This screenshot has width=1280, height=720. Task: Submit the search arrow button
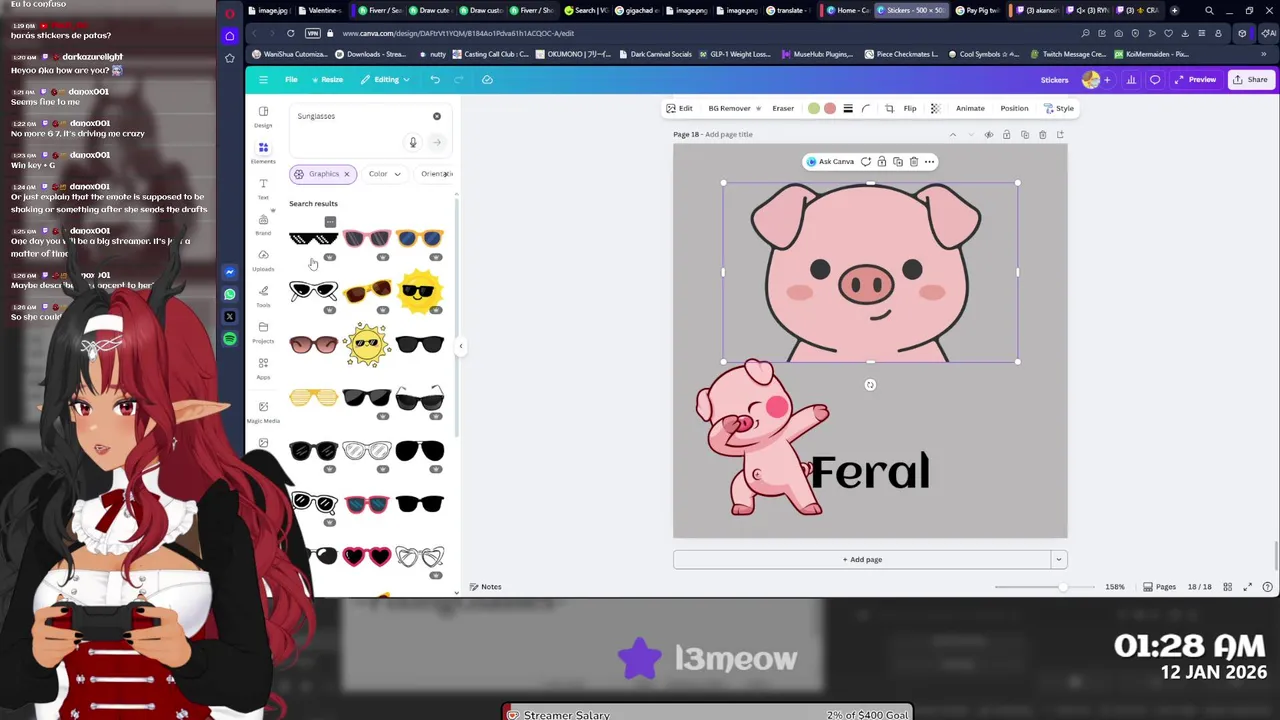437,142
